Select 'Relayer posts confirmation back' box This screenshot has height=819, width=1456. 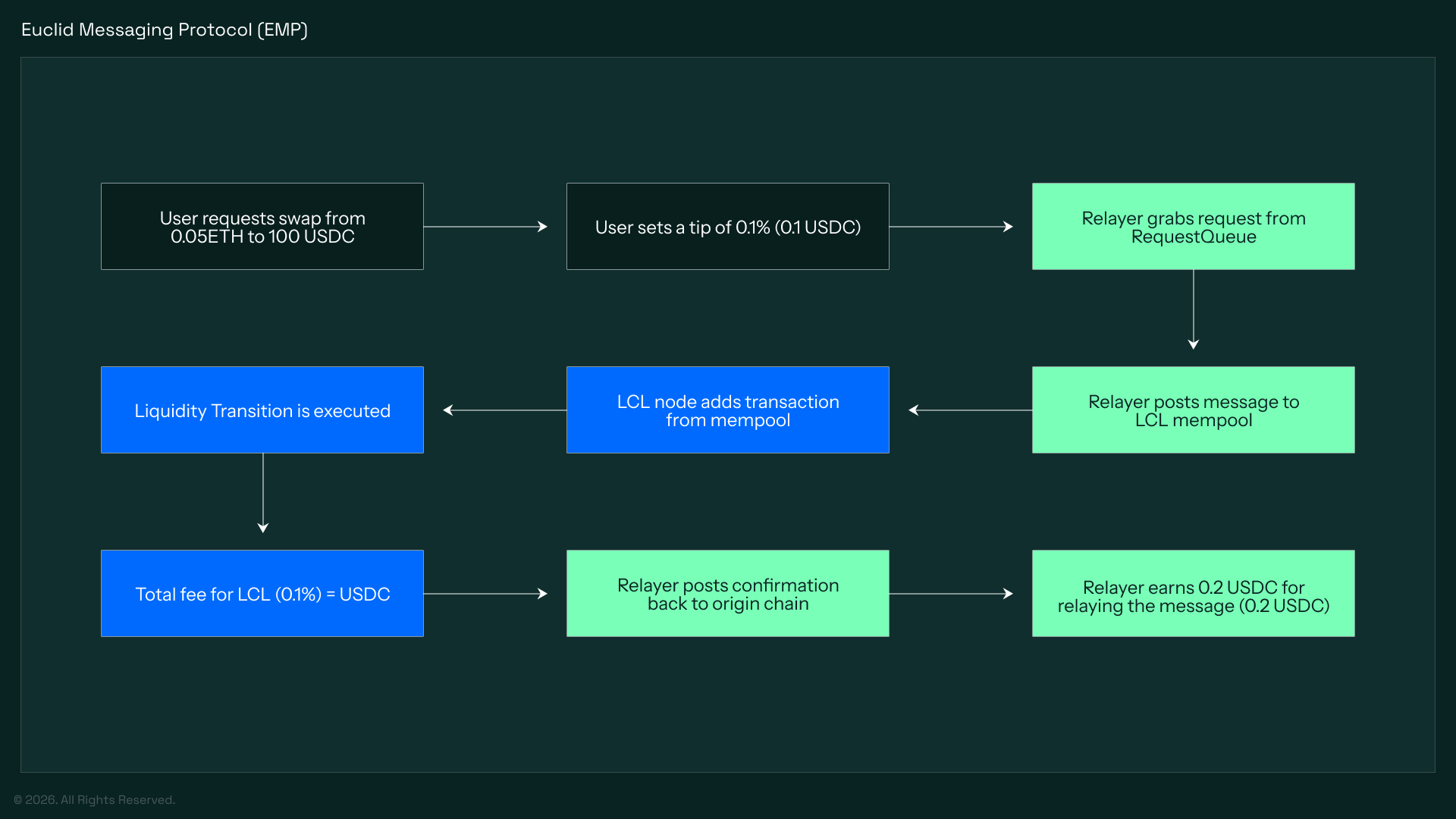727,594
